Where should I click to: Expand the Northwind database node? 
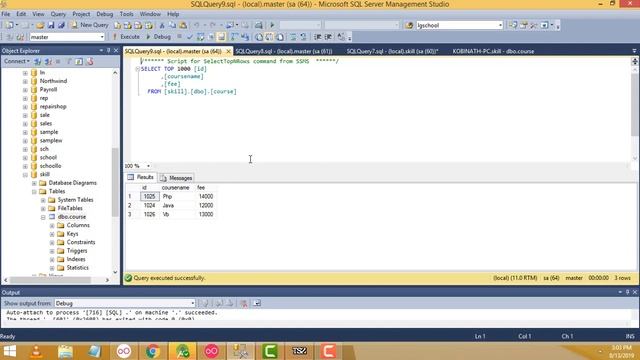point(25,81)
